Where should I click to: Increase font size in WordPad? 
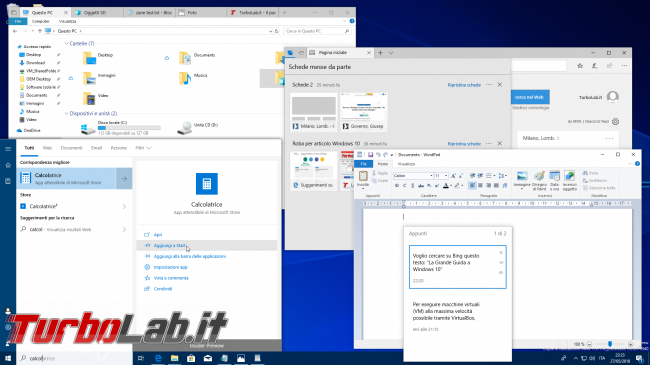click(453, 176)
